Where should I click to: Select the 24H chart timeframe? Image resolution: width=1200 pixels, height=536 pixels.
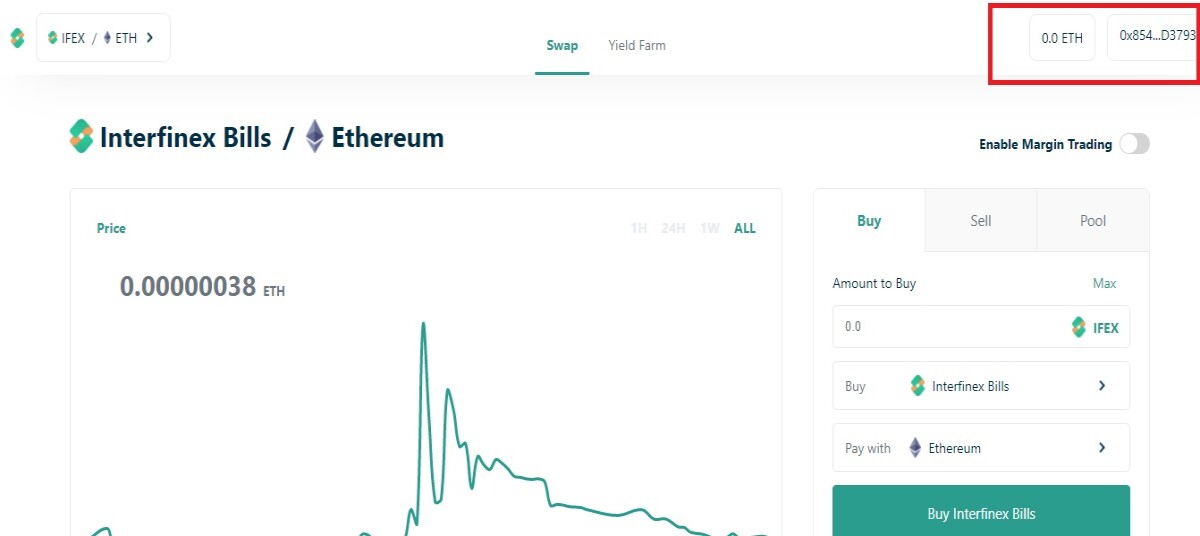tap(673, 228)
